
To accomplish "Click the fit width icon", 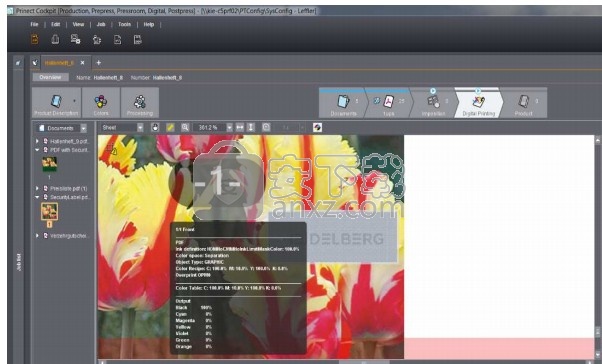I will (240, 127).
